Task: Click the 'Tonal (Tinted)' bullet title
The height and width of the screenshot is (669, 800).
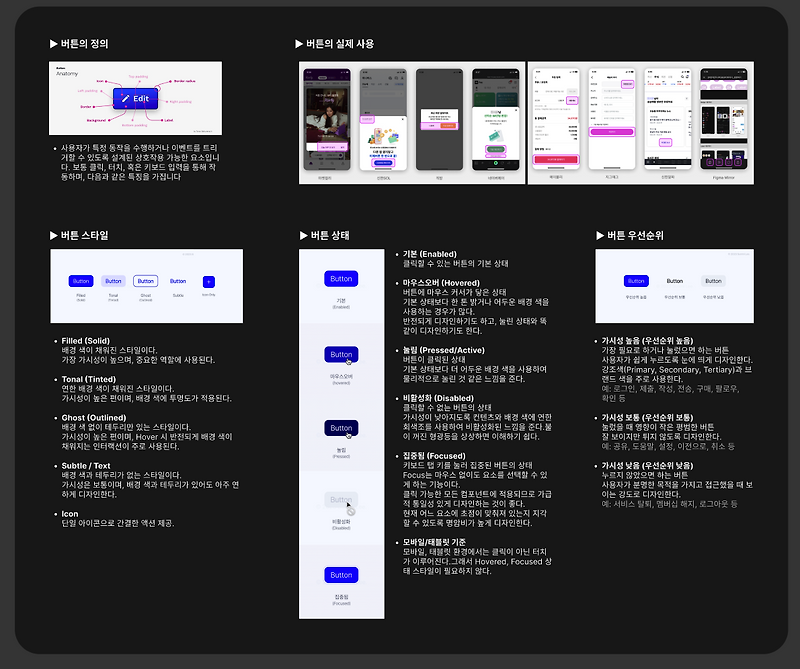Action: tap(89, 379)
